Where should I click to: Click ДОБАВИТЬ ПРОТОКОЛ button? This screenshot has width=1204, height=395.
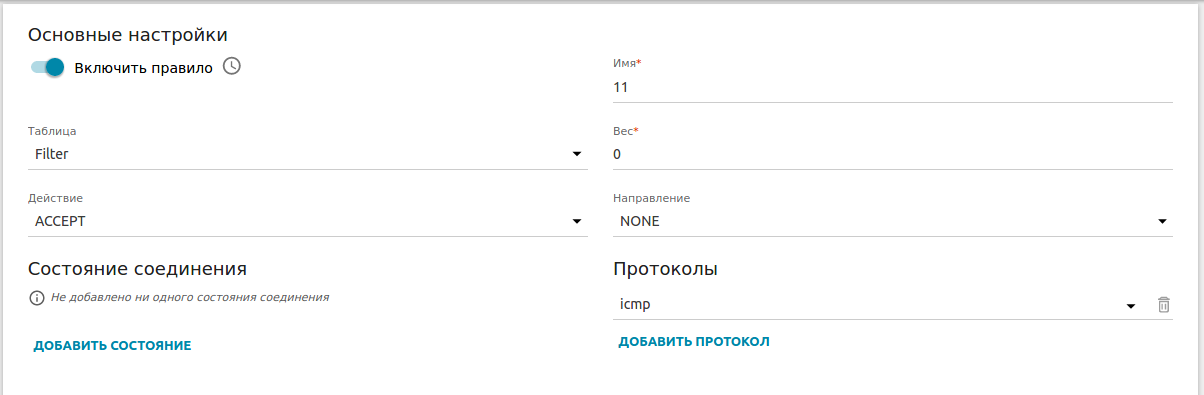pos(694,341)
